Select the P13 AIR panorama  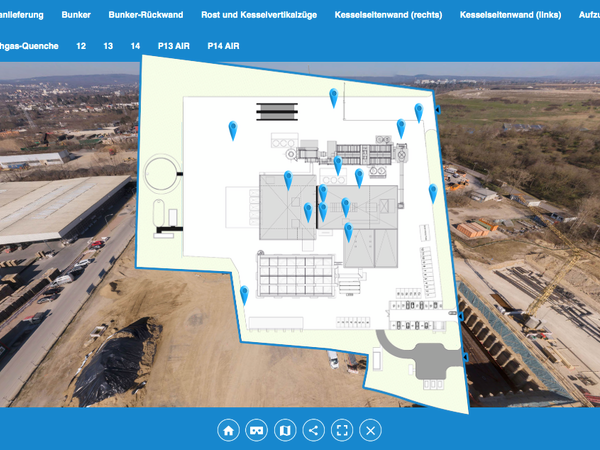174,46
